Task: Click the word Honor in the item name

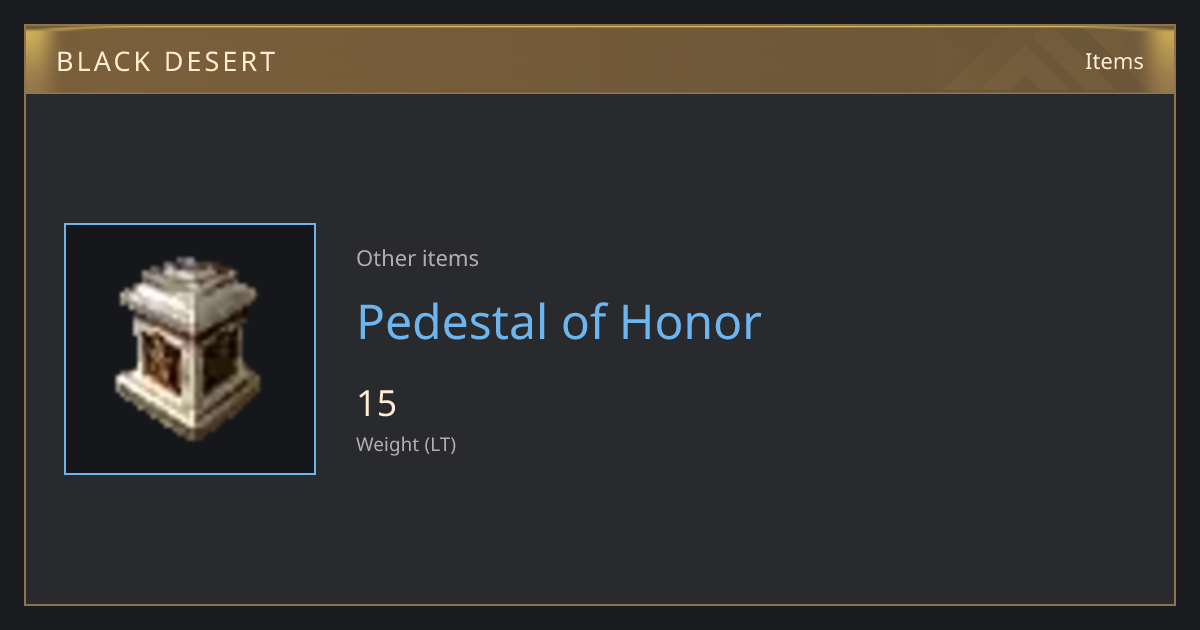Action: (690, 322)
